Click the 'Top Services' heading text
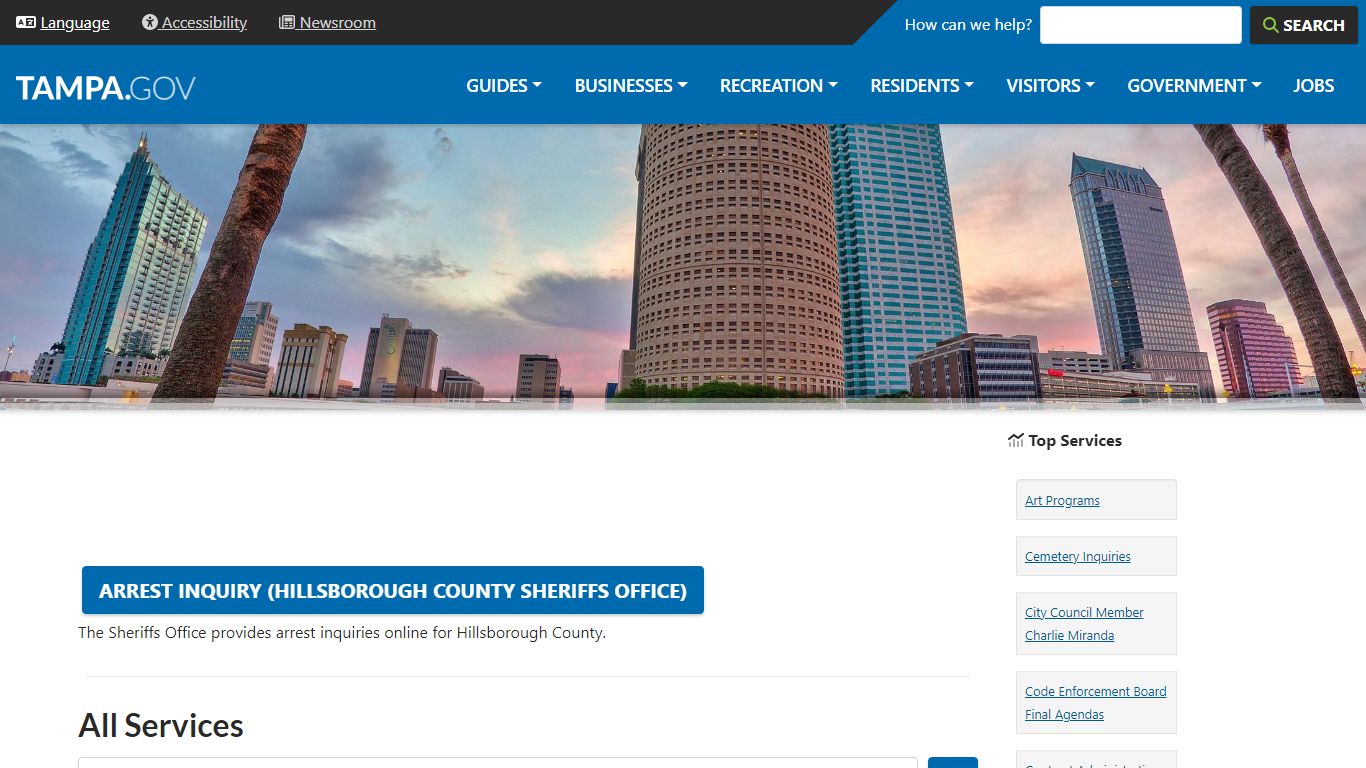This screenshot has width=1366, height=768. point(1075,441)
